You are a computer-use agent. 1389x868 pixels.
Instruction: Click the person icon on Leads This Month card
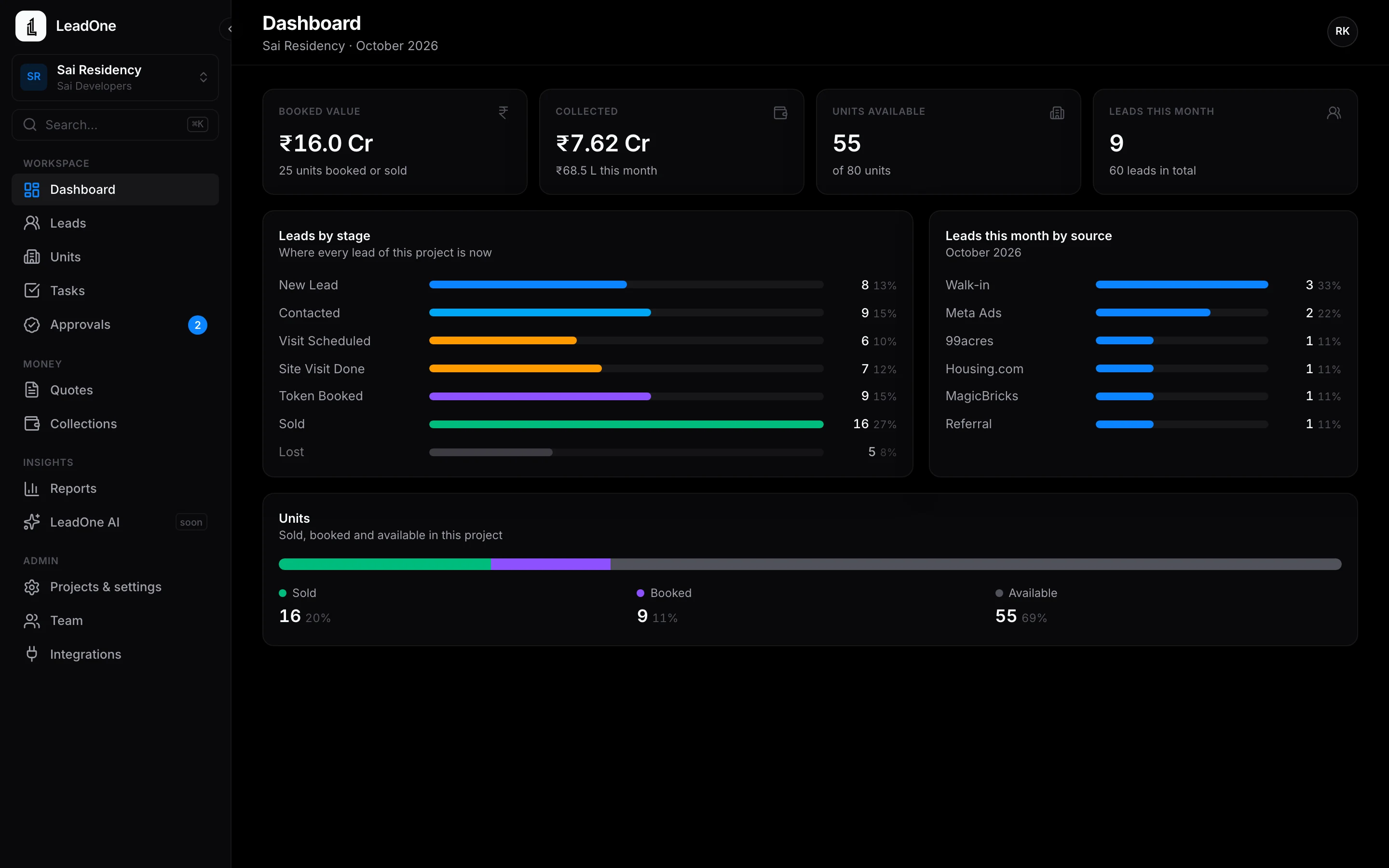coord(1334,112)
